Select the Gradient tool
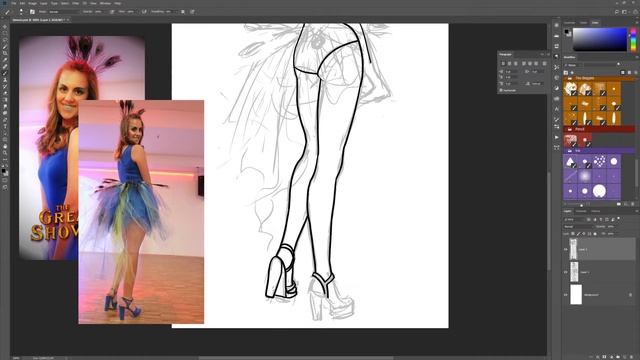This screenshot has width=640, height=360. point(5,100)
